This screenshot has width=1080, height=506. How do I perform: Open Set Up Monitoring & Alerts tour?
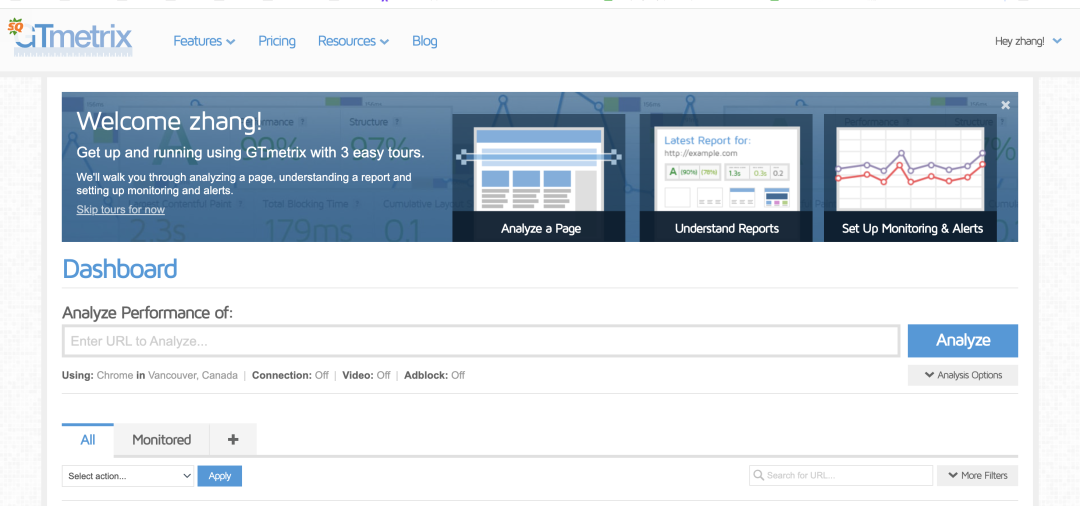point(911,177)
